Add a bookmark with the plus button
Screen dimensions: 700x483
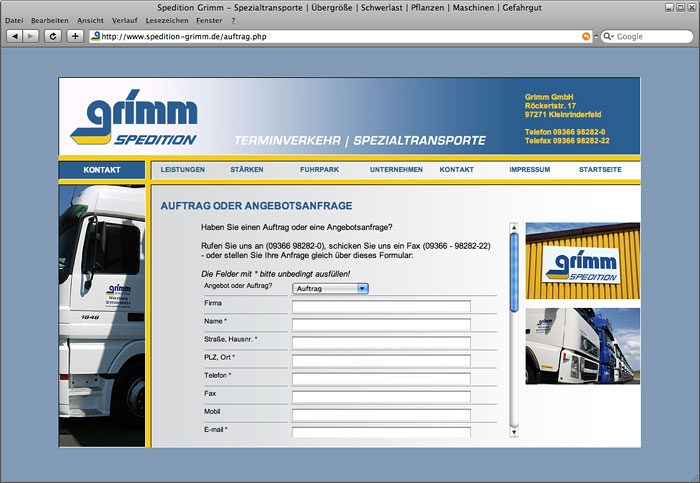[x=75, y=36]
